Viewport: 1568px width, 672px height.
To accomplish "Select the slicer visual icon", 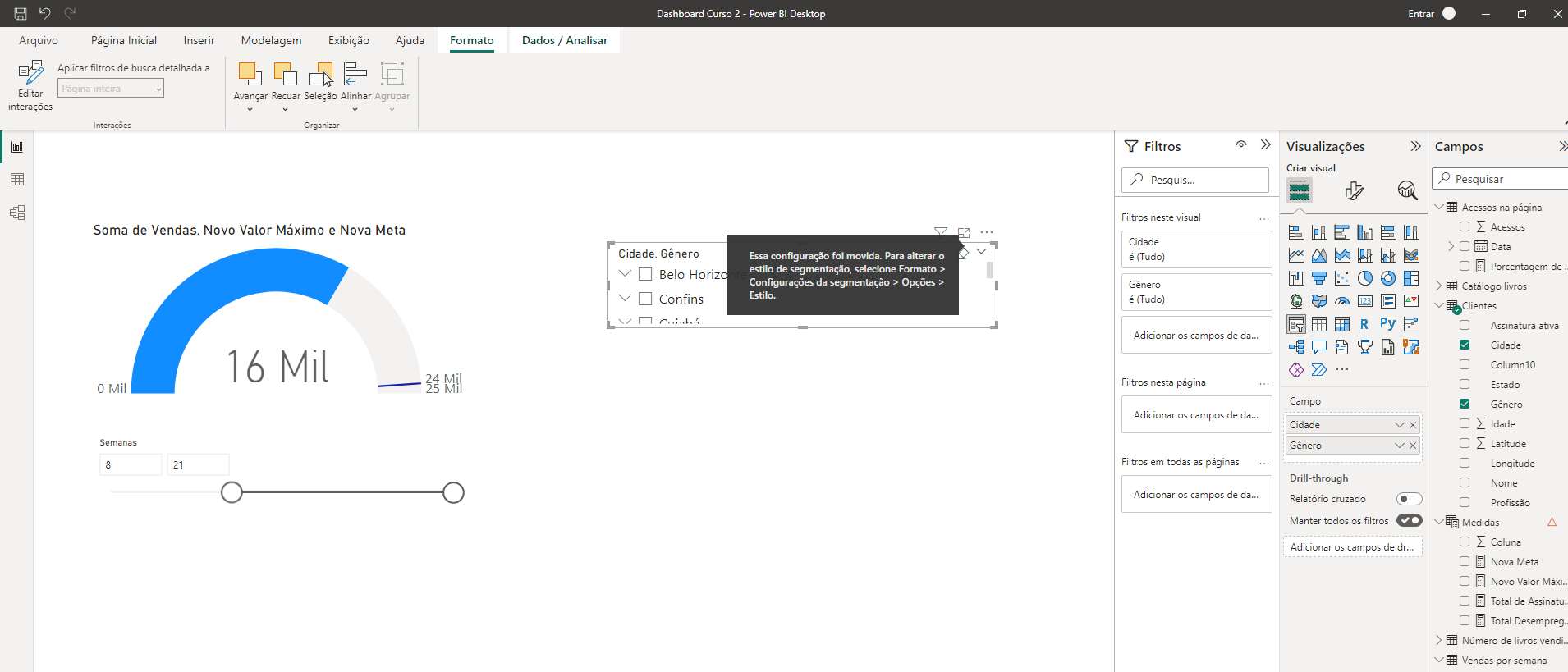I will (x=1295, y=324).
